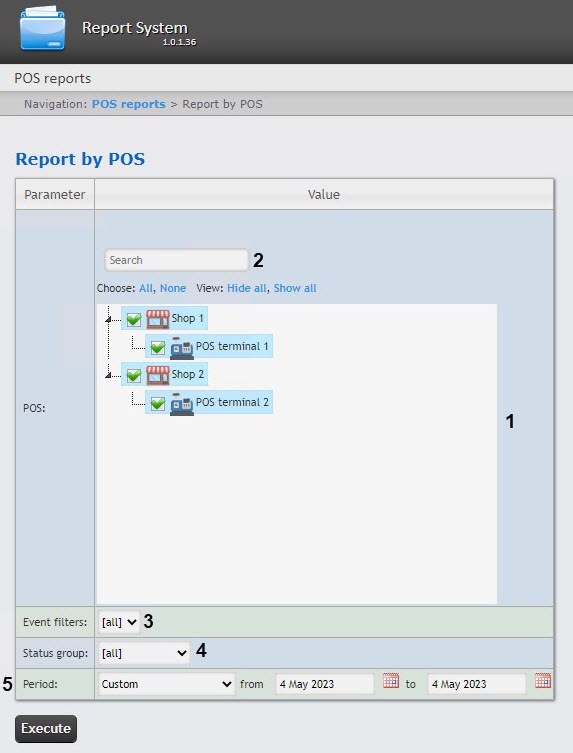Click the Execute button

[46, 729]
